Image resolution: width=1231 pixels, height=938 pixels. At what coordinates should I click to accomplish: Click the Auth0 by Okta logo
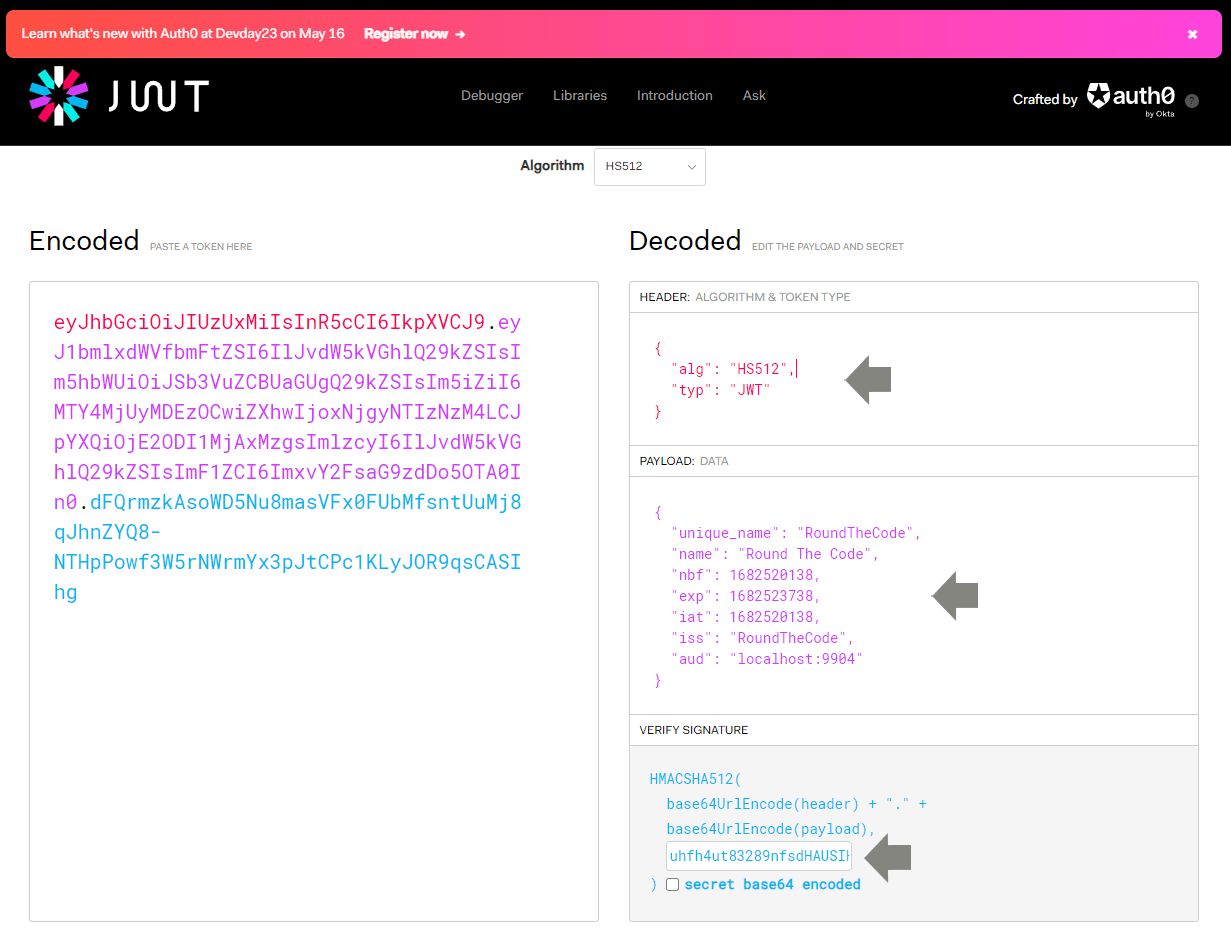1130,97
